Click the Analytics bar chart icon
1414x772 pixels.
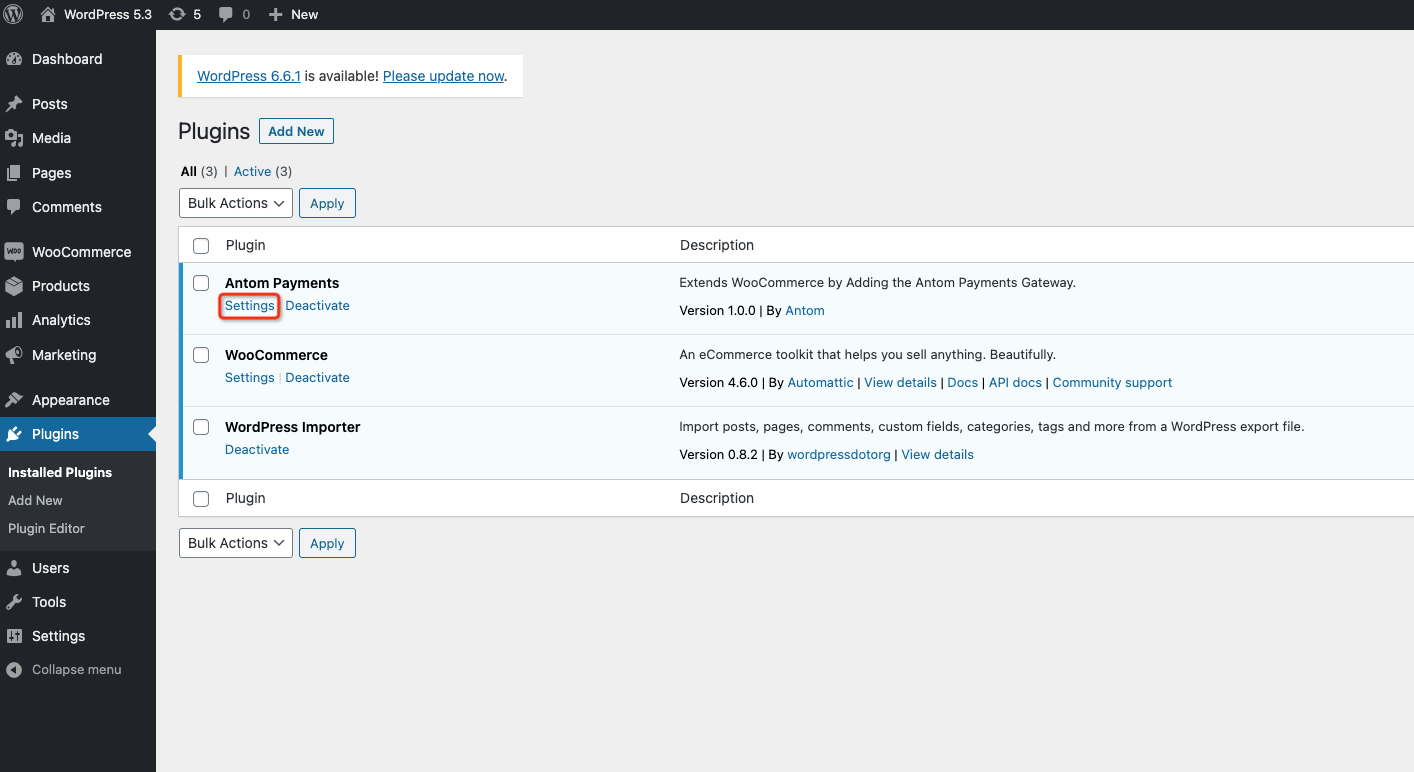[14, 320]
